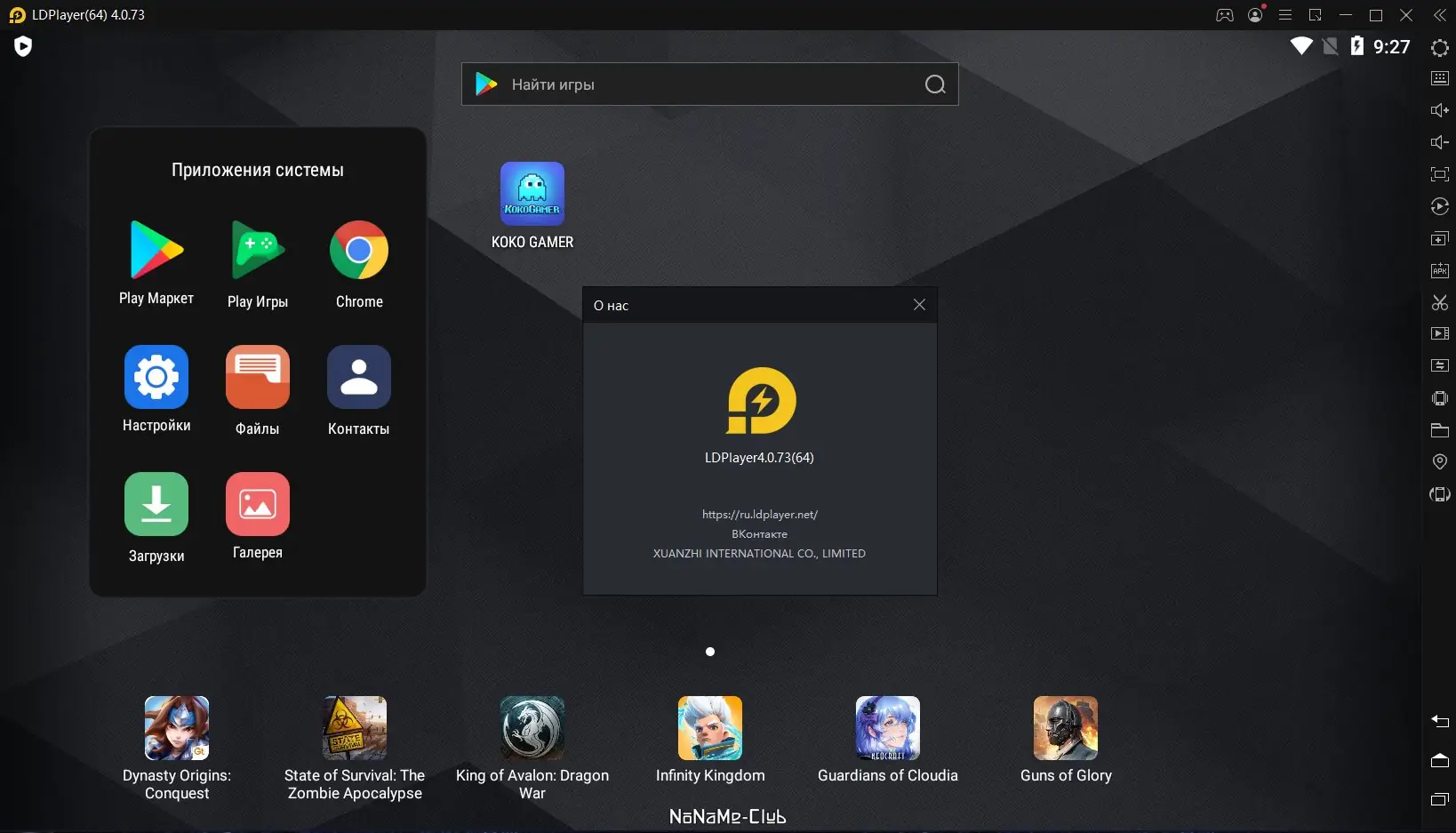Open the user account icon in the title bar
The image size is (1456, 833).
(1255, 15)
